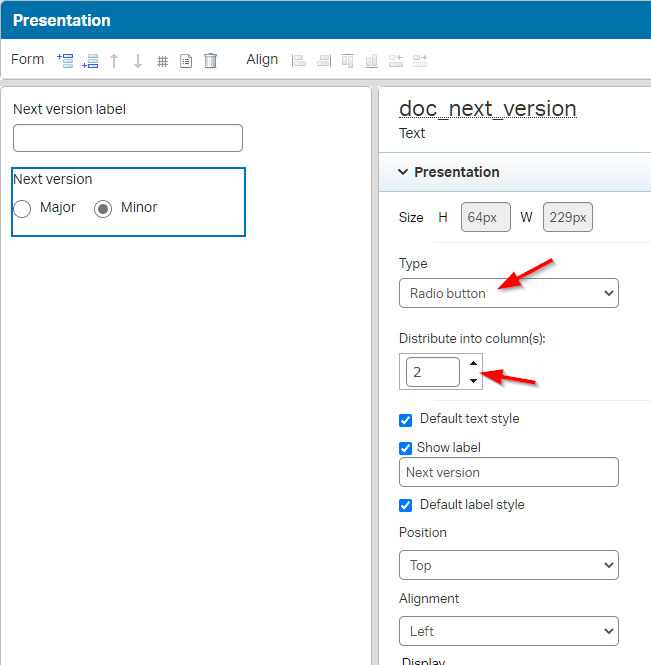Select the Major radio button

(x=22, y=208)
